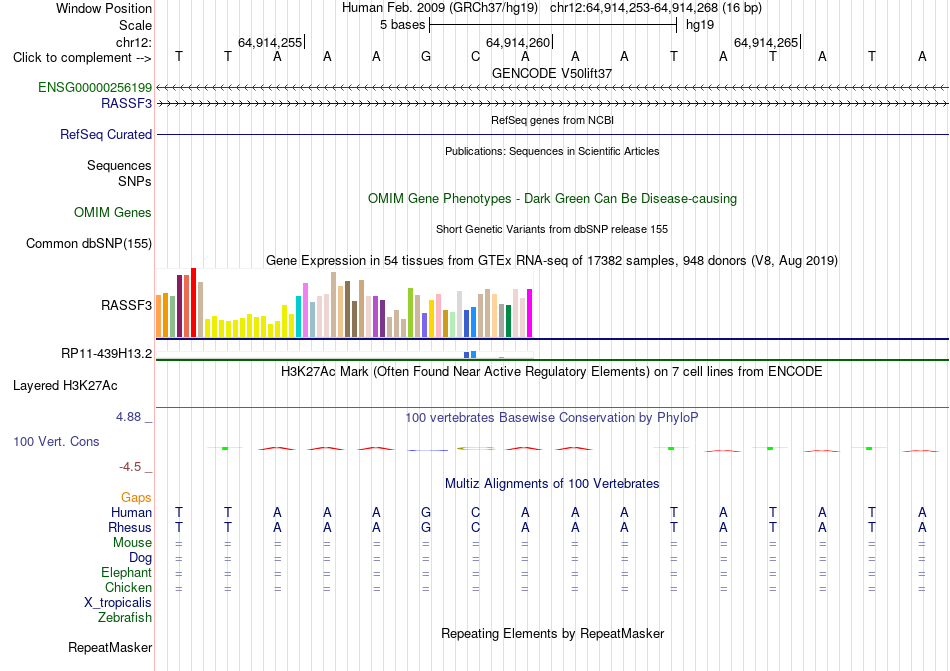Click the magenta last bar in RASSF3 chart
This screenshot has height=671, width=950.
530,313
